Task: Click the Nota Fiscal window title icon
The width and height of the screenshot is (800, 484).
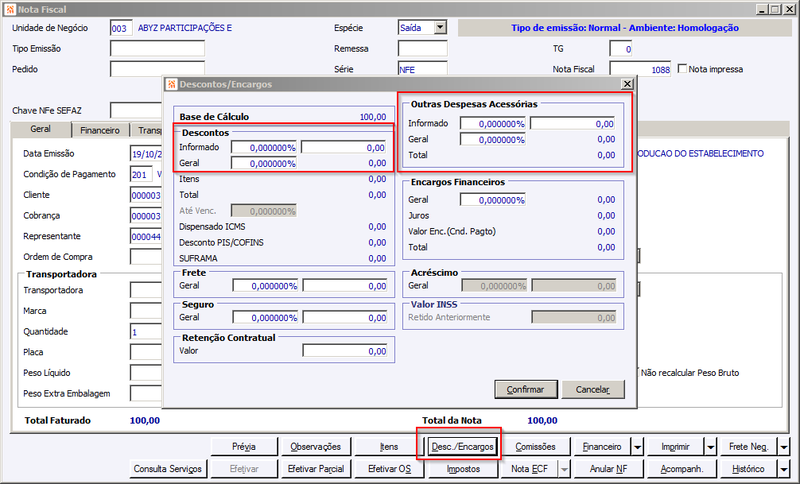Action: click(10, 9)
